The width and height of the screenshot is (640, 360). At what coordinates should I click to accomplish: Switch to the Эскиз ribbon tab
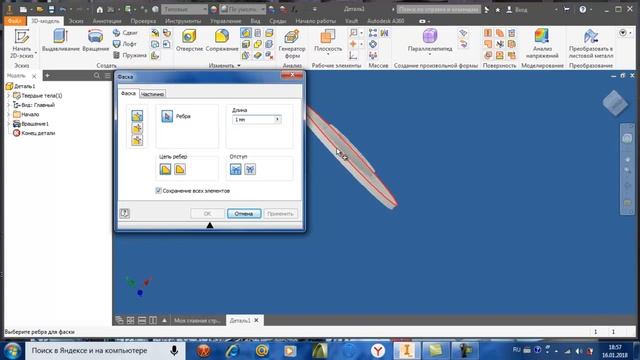click(x=76, y=21)
